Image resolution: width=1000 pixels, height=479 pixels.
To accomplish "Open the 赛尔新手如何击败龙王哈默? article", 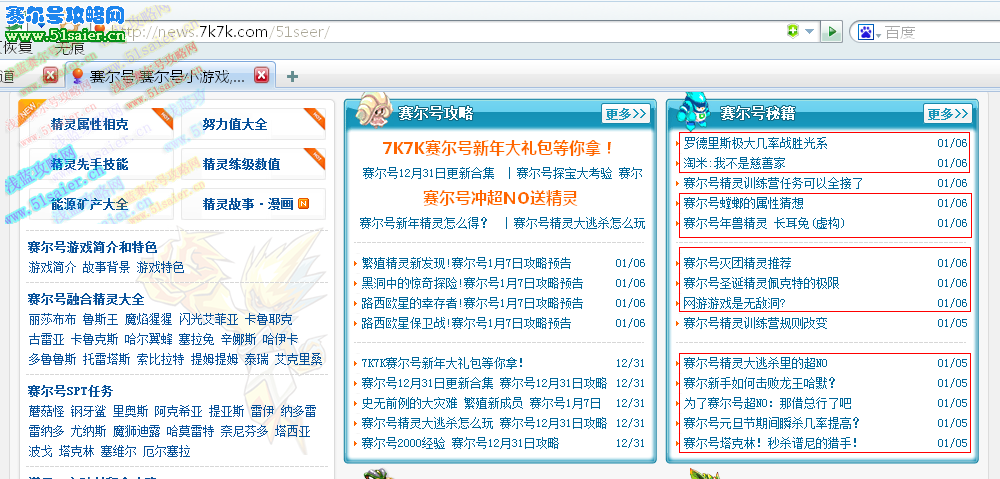I will (760, 383).
